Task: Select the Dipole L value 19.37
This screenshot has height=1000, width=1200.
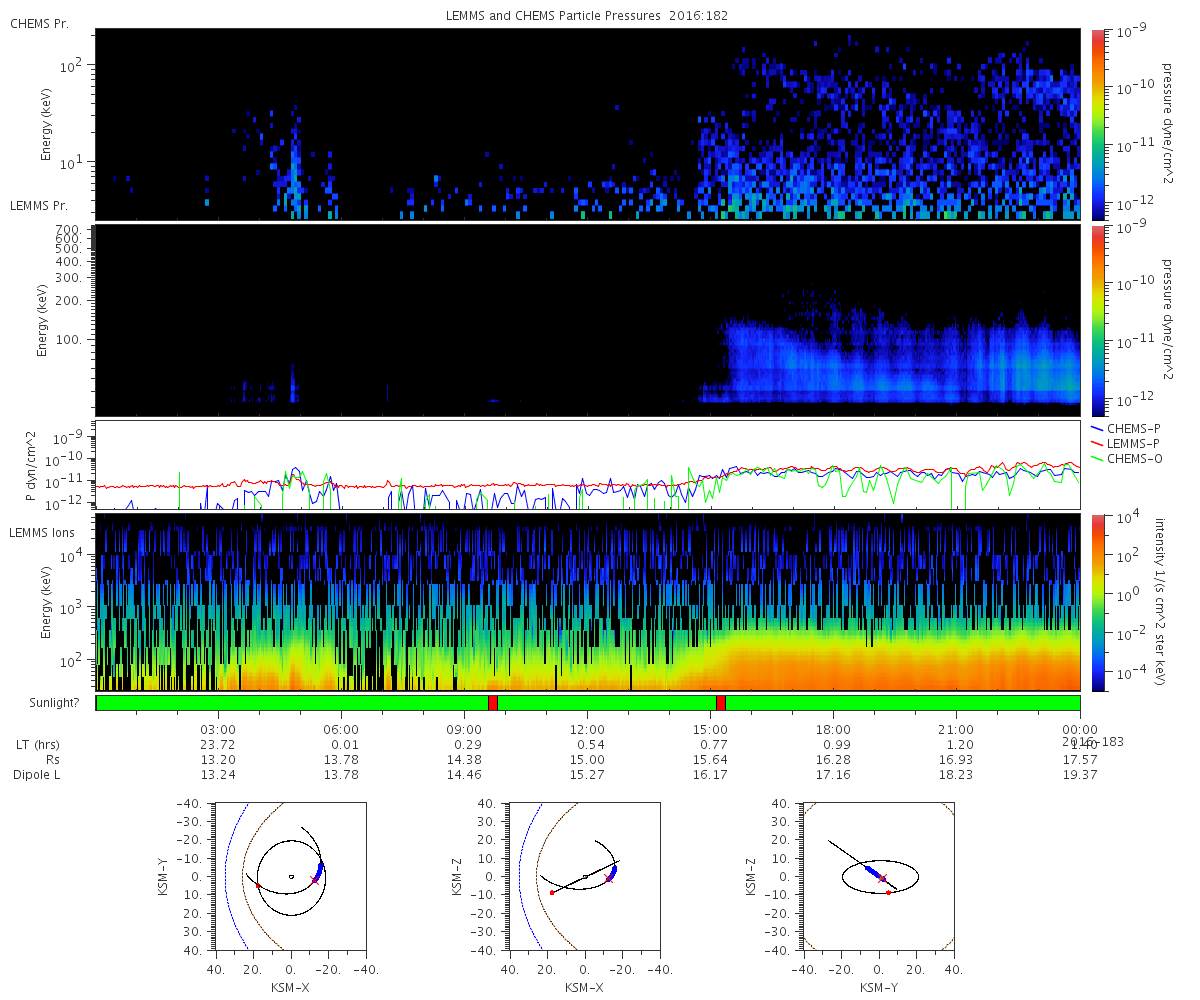Action: pyautogui.click(x=1080, y=775)
